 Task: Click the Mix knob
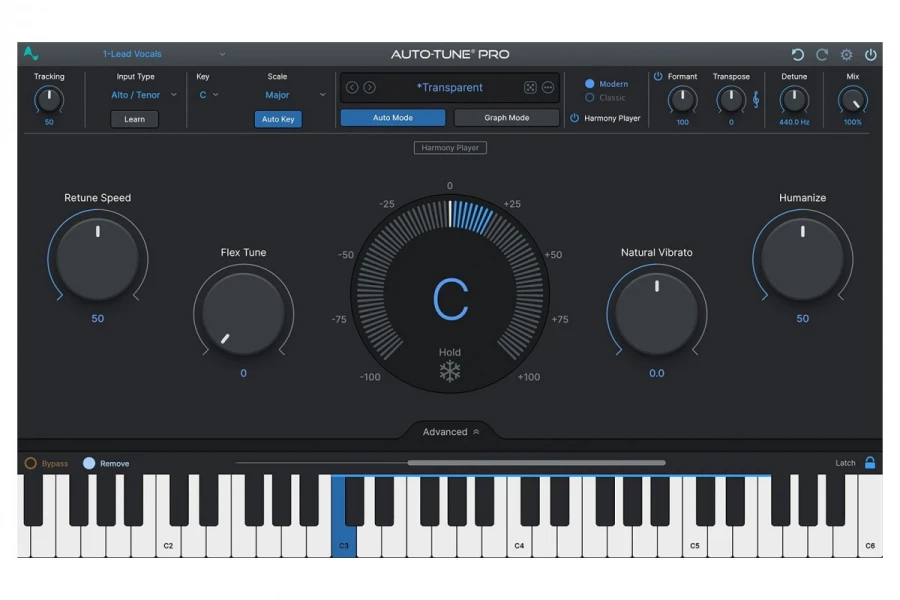coord(853,100)
